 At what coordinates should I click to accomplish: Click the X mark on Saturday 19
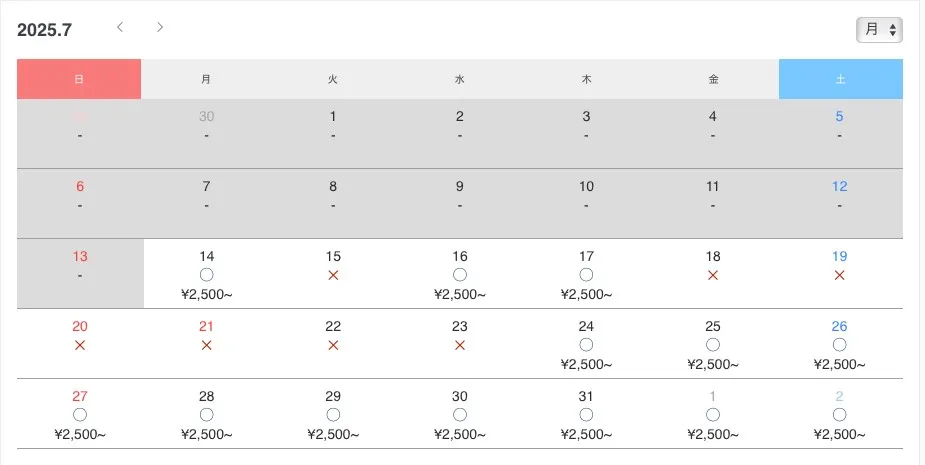click(839, 275)
